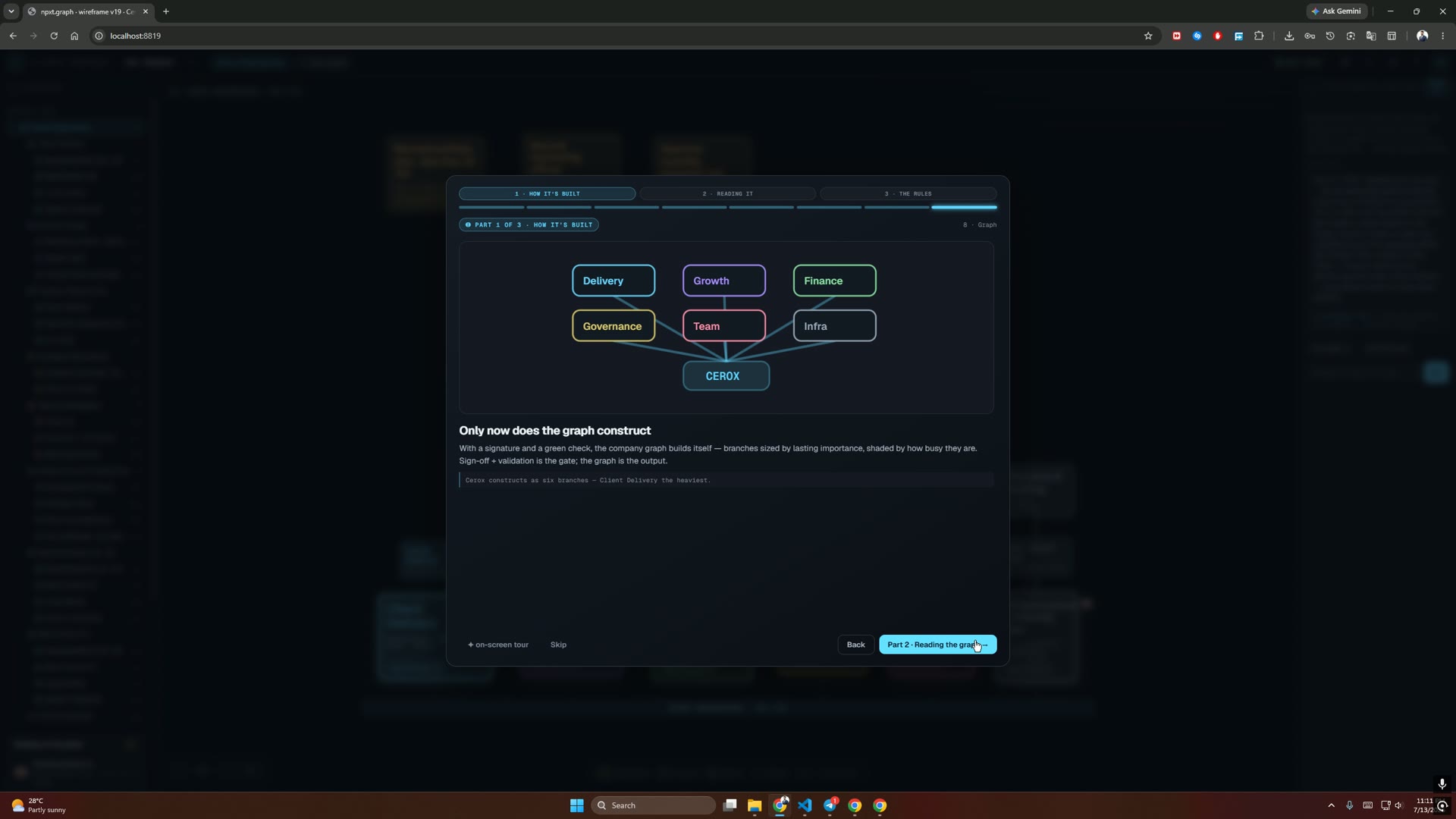Switch to on-screen tour mode
Screen dimensions: 1456x819
[498, 645]
